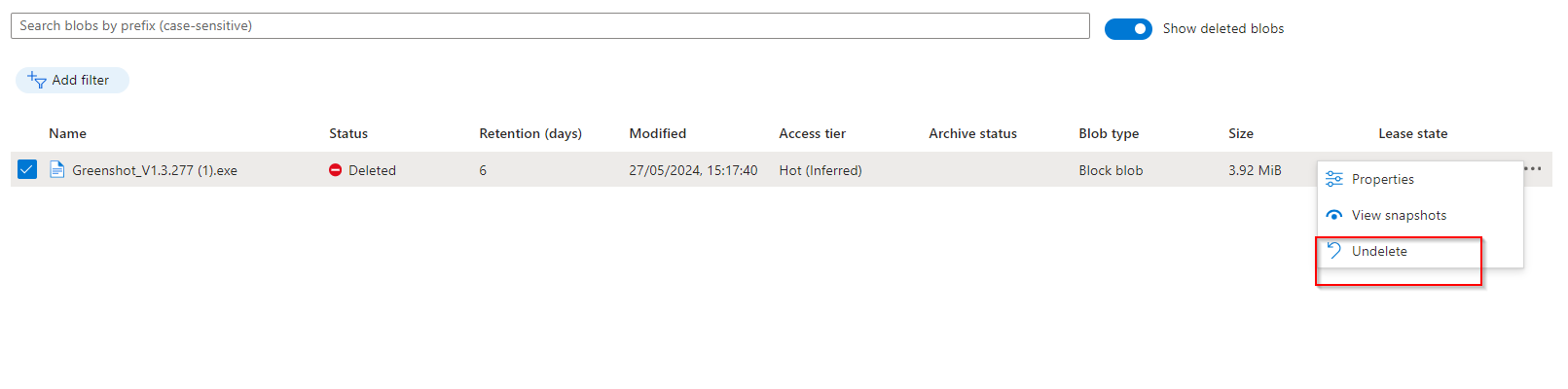Open the Greenshot_V1.3.277 (1).exe blob
This screenshot has width=1568, height=389.
[155, 170]
